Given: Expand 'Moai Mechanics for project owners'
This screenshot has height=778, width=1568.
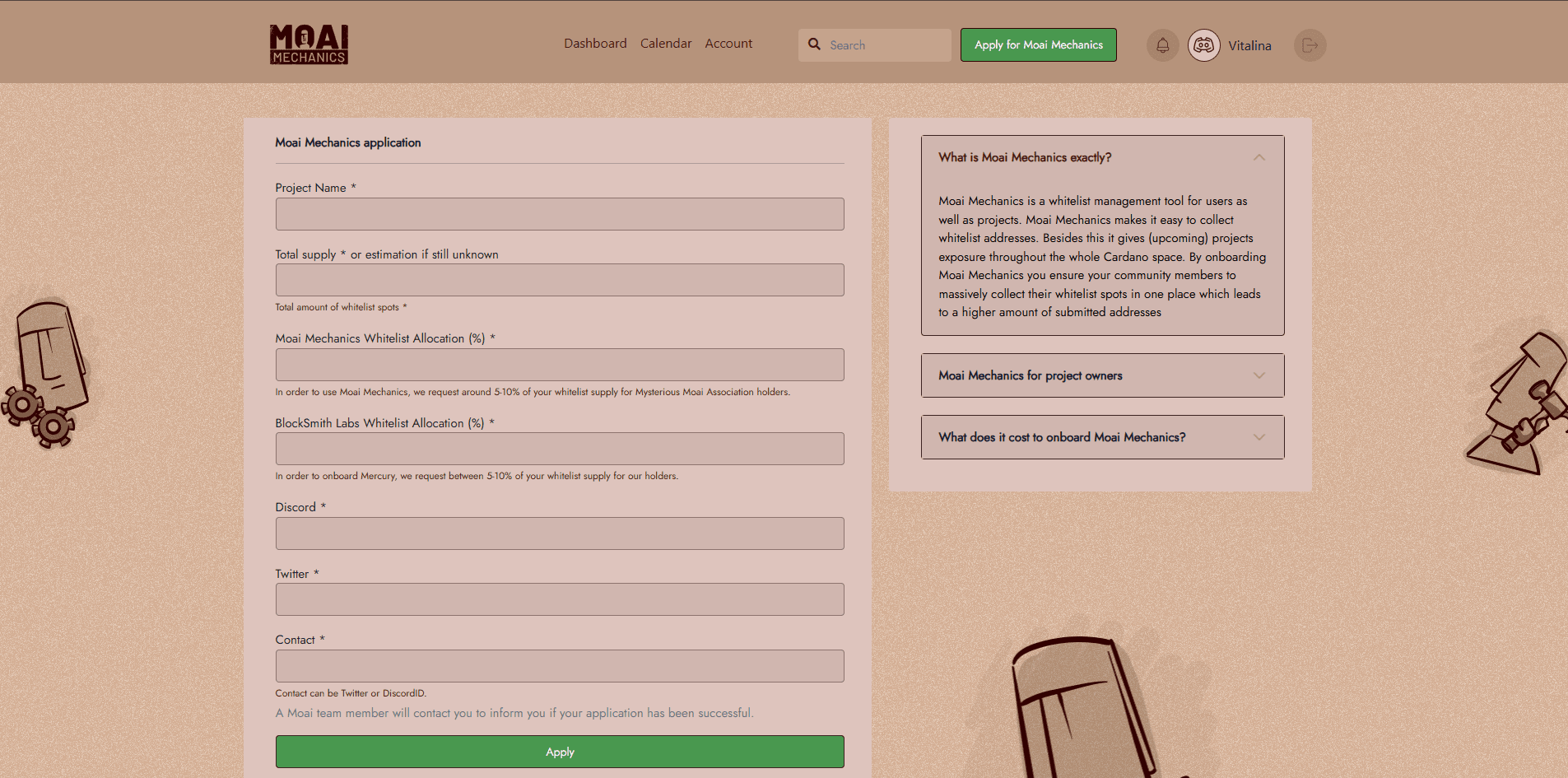Looking at the screenshot, I should (x=1102, y=375).
